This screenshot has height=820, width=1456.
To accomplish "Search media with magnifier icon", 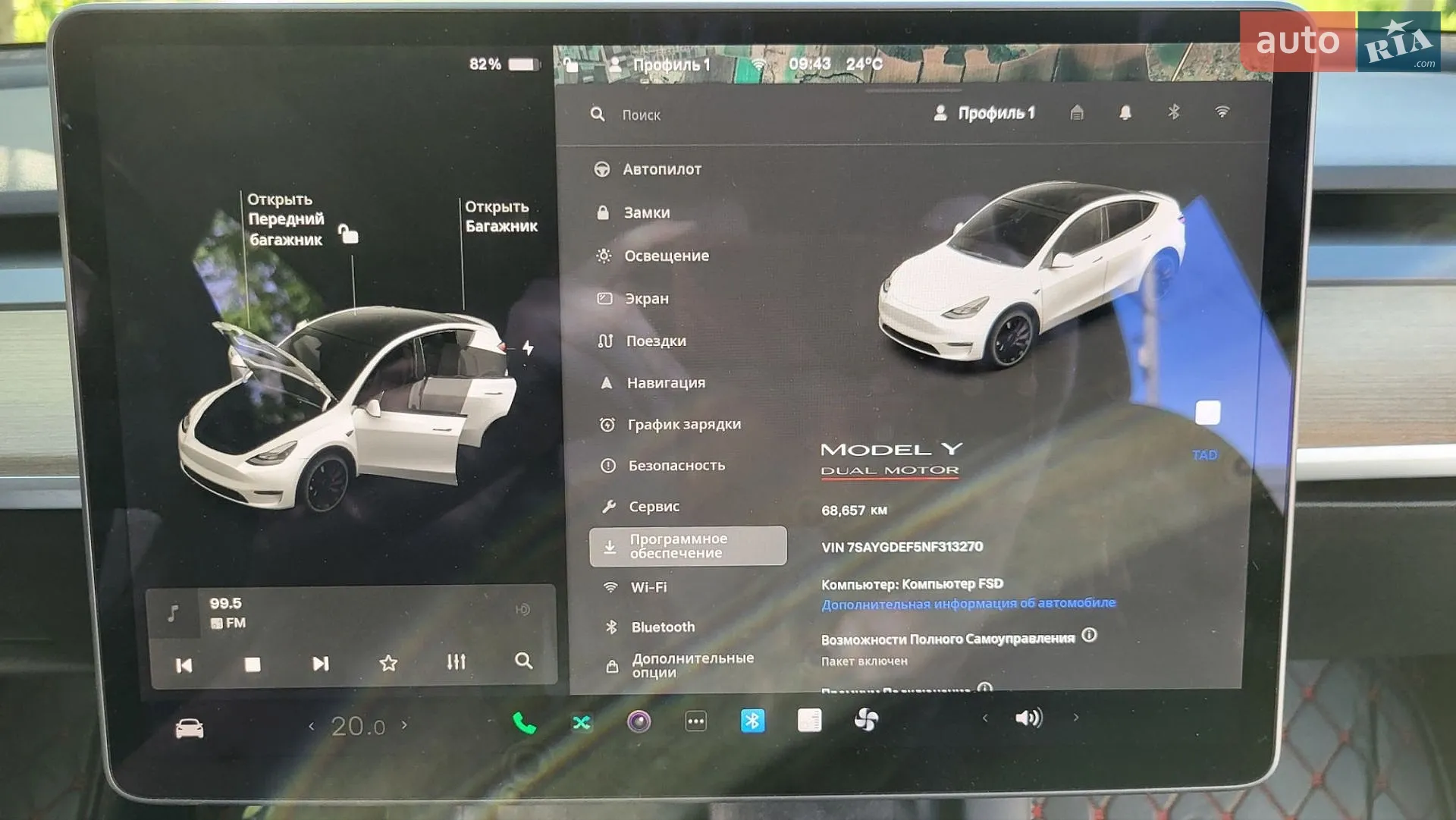I will coord(523,661).
